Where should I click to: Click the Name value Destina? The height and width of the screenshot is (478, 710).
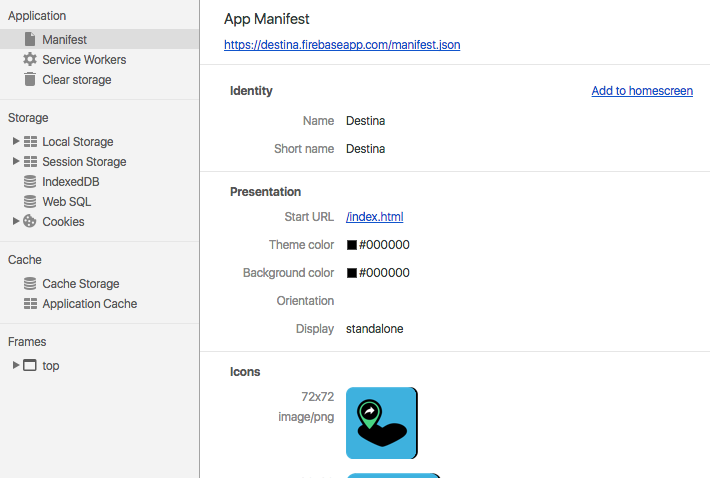(x=365, y=121)
